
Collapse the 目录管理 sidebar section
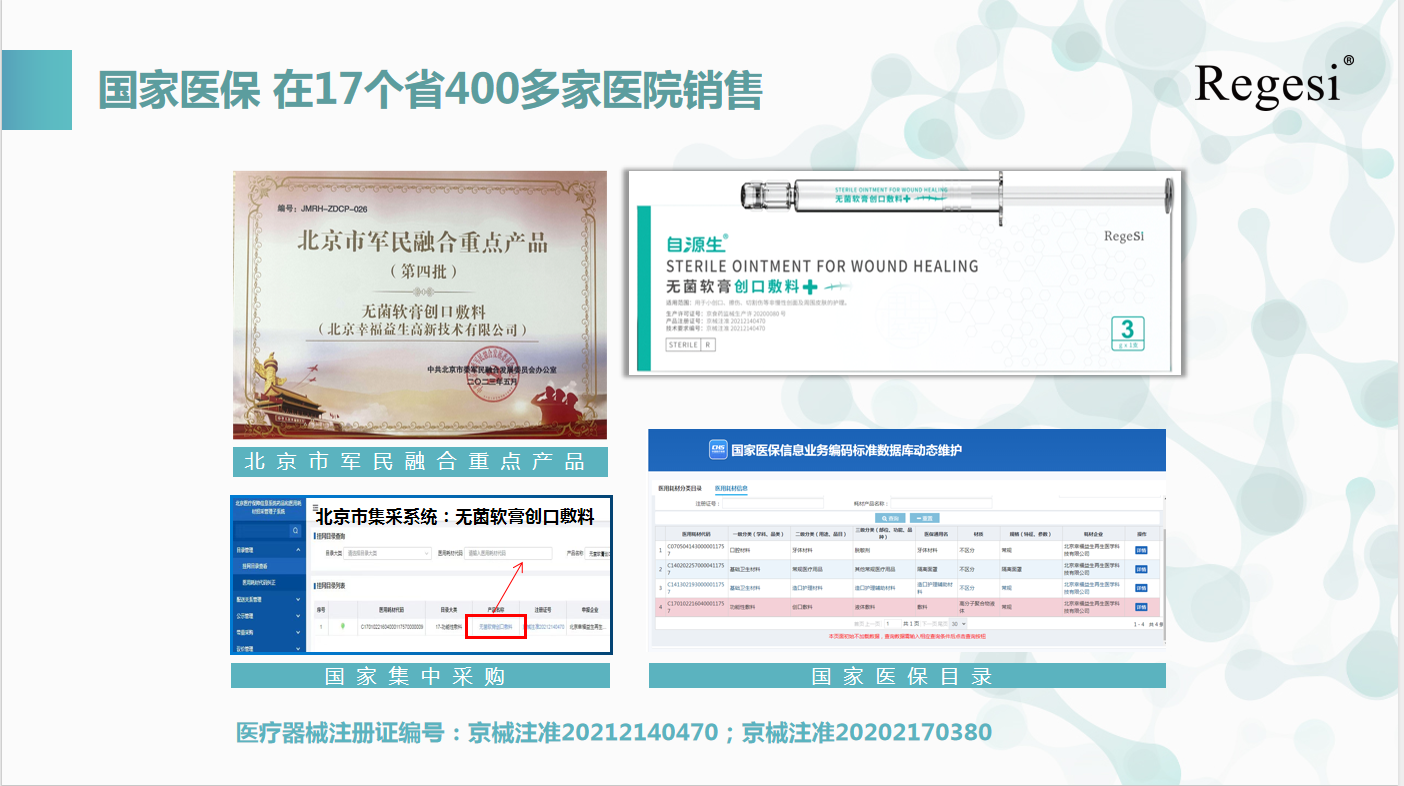[x=297, y=550]
